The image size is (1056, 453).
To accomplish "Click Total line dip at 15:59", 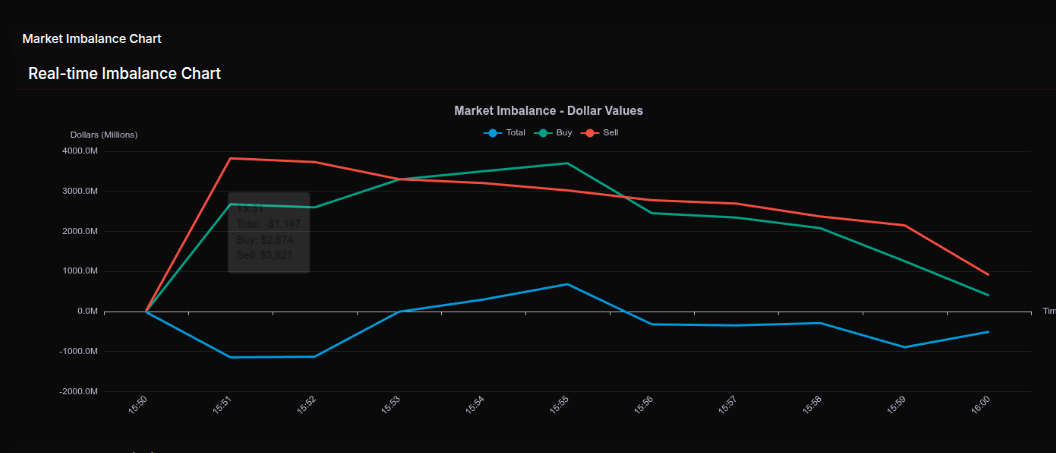I will [904, 347].
